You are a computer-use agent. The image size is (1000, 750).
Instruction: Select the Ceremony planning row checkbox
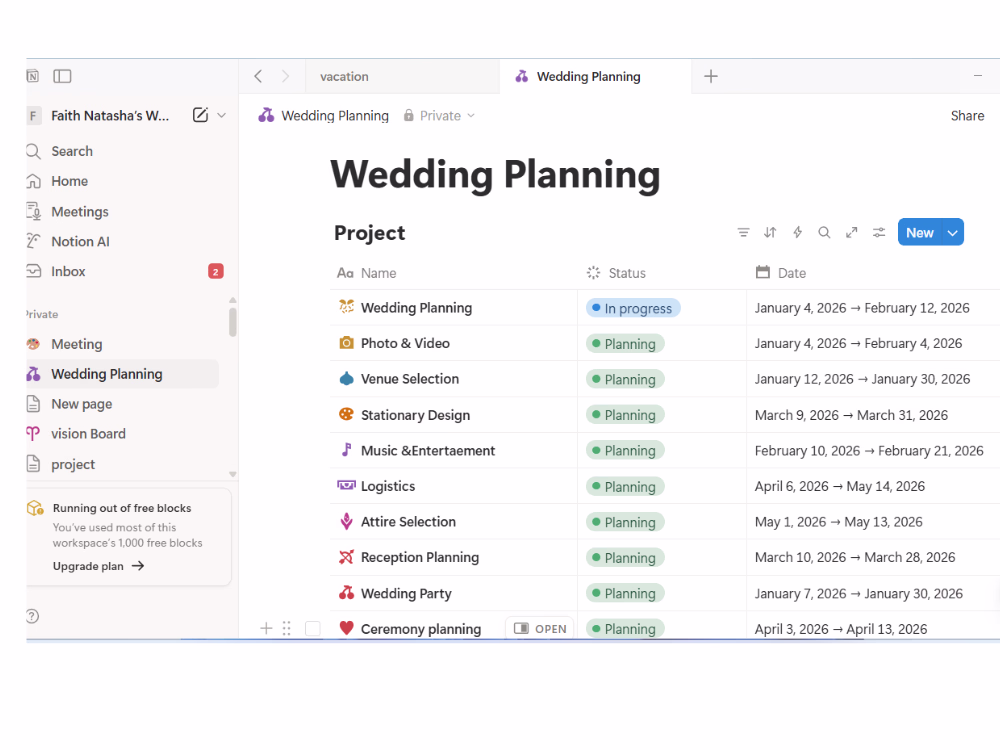tap(312, 629)
